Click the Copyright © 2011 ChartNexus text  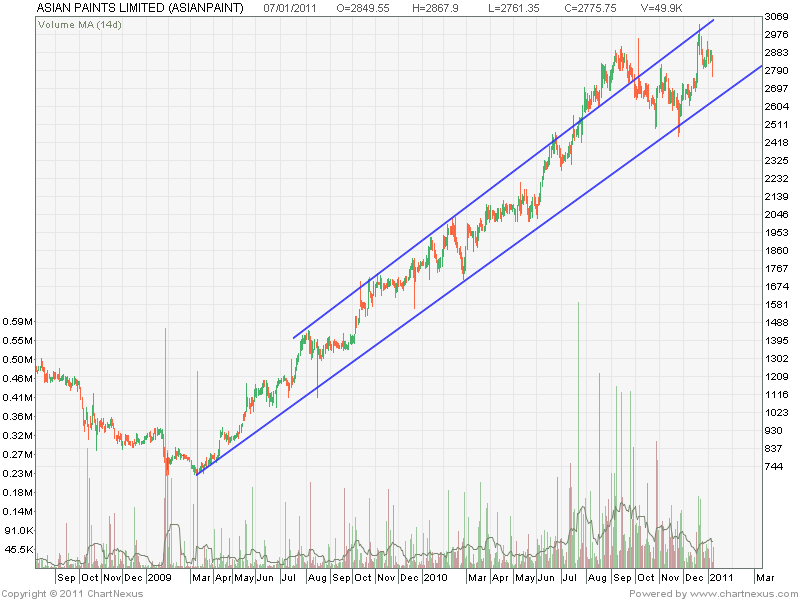tap(72, 594)
